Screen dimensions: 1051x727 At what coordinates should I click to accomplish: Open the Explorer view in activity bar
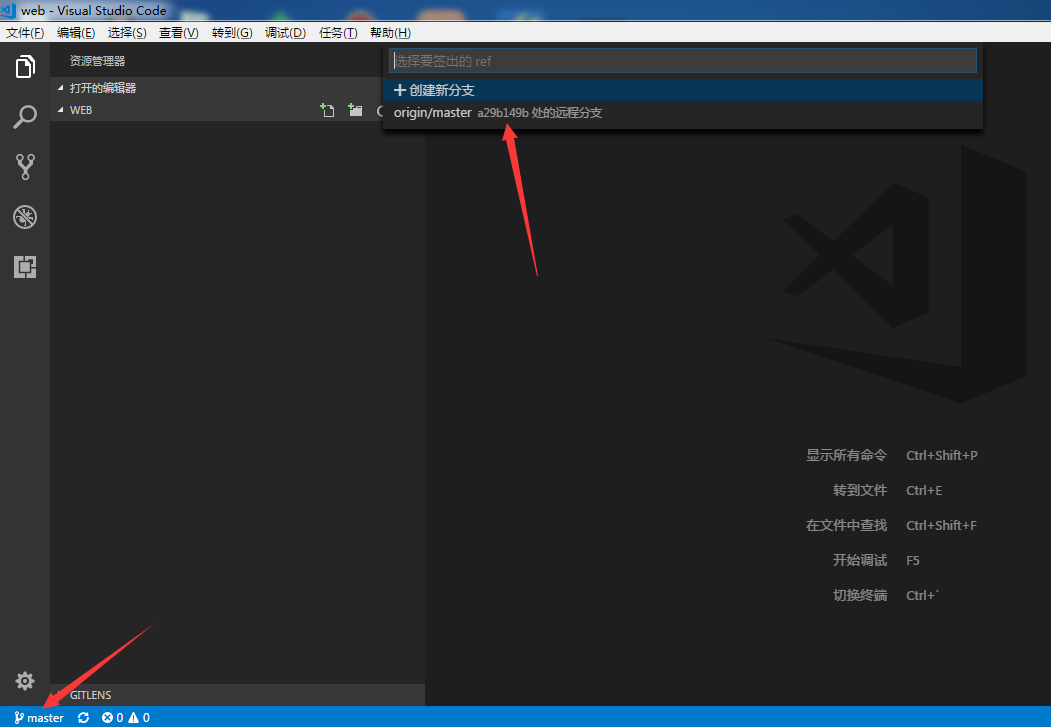pyautogui.click(x=25, y=66)
